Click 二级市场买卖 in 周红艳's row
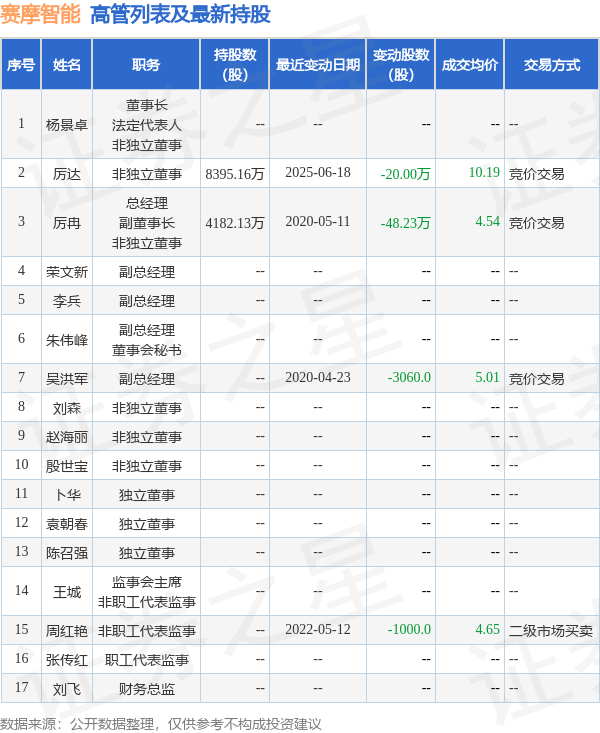Viewport: 600px width, 733px height. pos(550,631)
